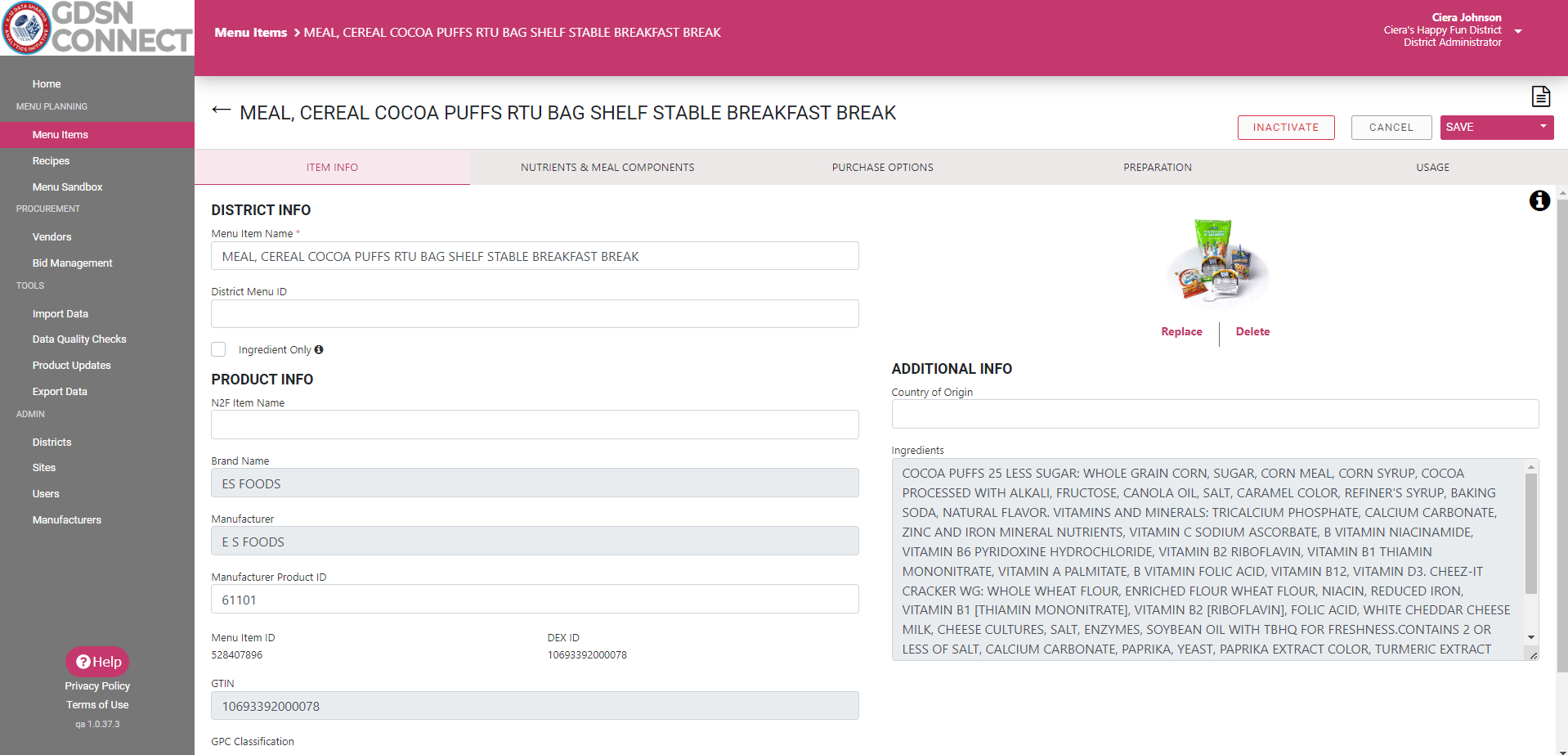Click the Country of Origin field
The image size is (1568, 755).
coord(1215,414)
